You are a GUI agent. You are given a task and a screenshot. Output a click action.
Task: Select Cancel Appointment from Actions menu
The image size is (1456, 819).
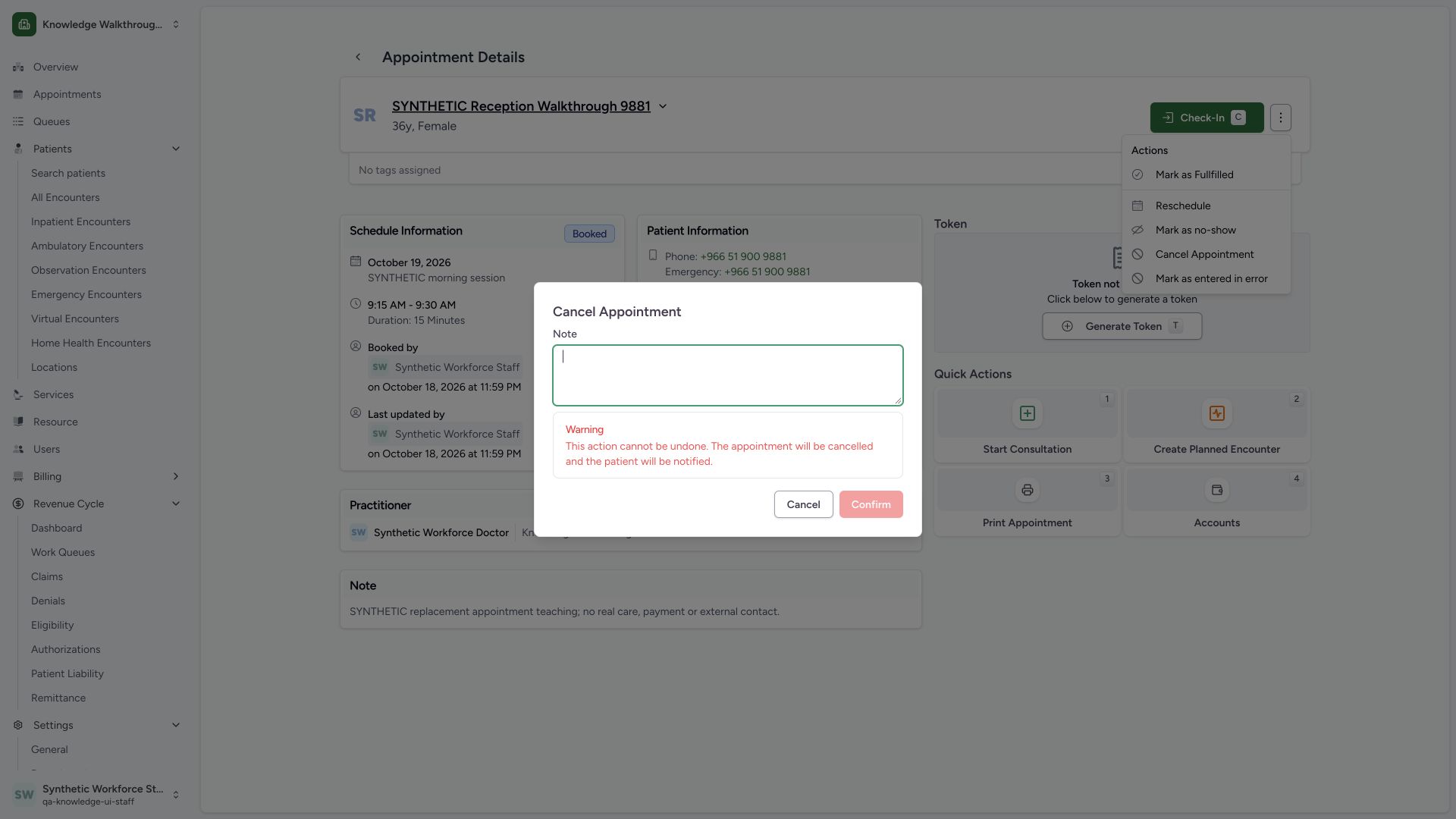tap(1206, 254)
